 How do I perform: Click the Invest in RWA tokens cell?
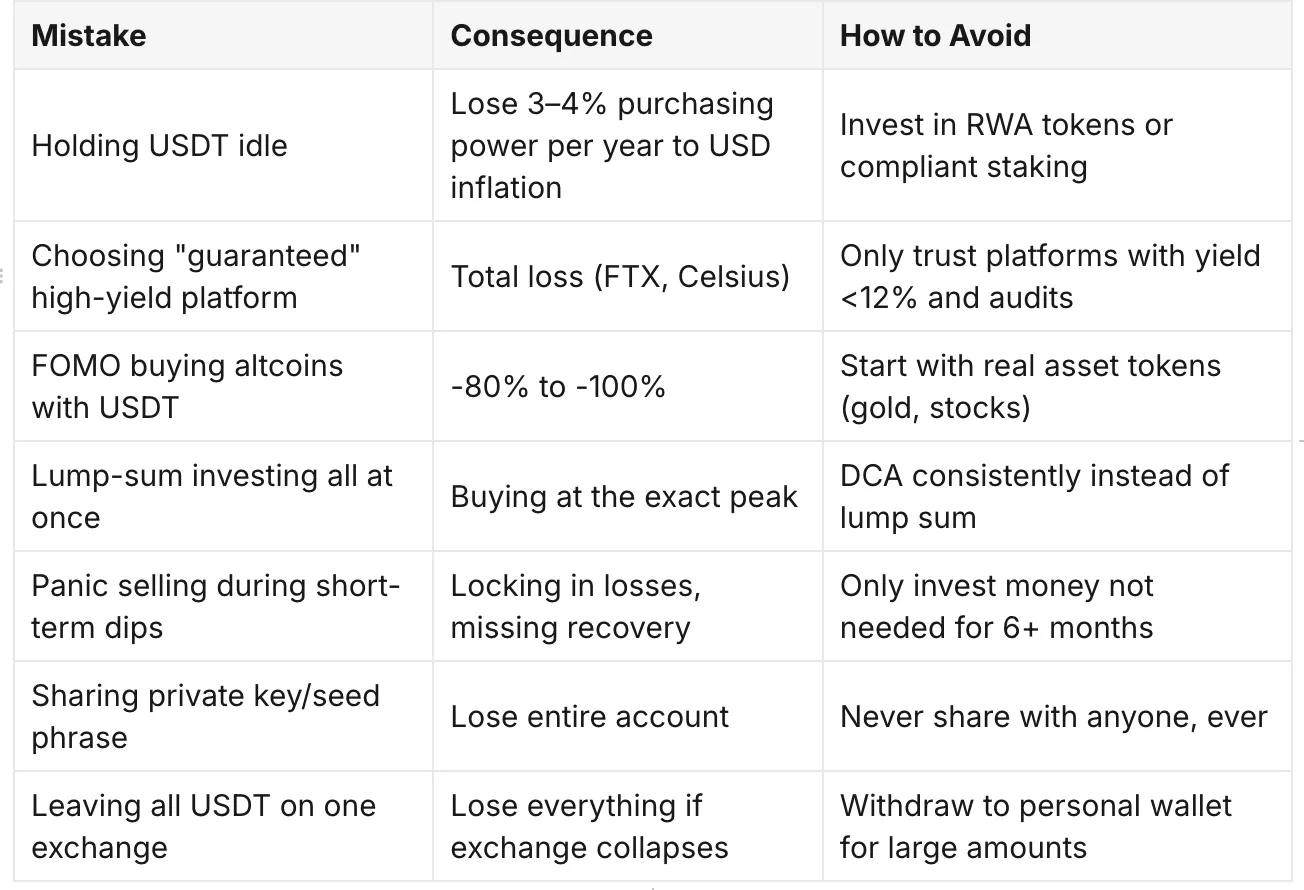[x=1057, y=145]
